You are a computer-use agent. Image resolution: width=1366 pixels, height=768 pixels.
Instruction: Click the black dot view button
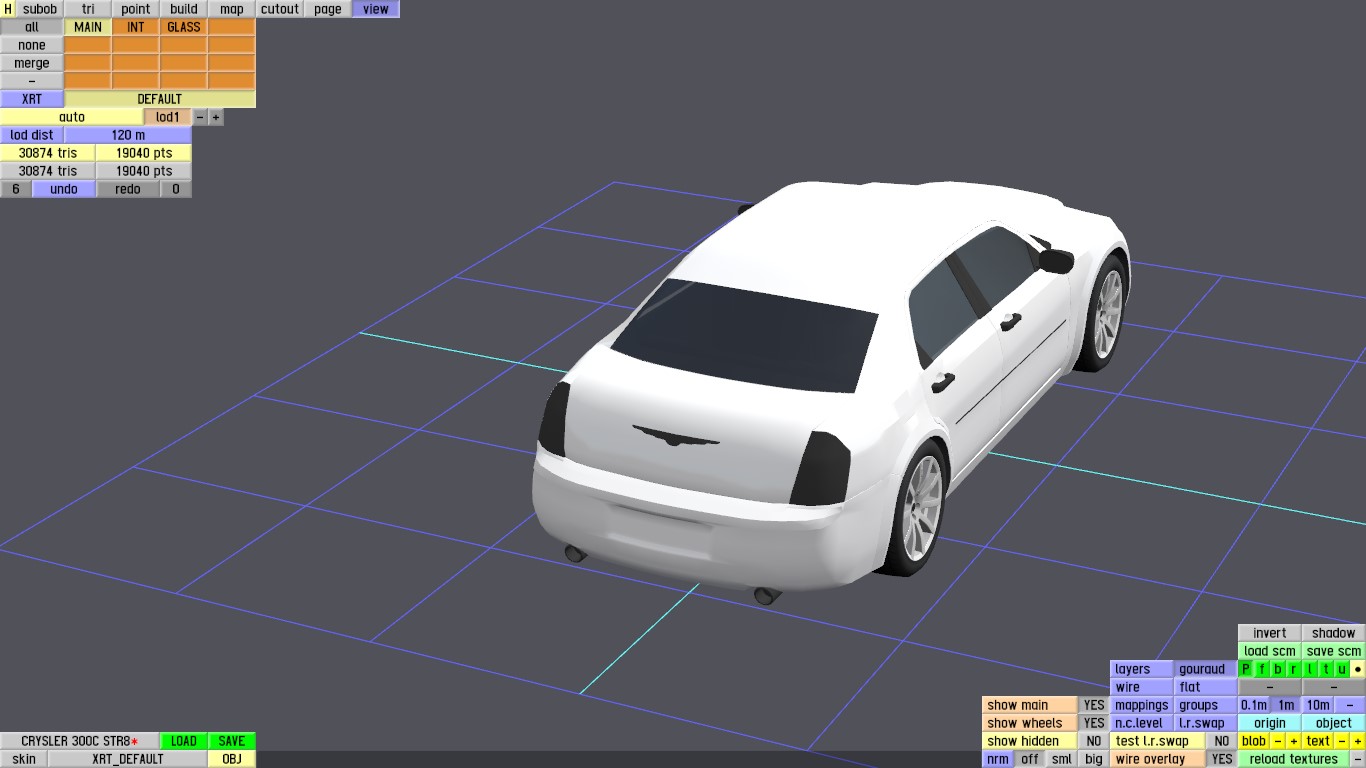point(1358,669)
